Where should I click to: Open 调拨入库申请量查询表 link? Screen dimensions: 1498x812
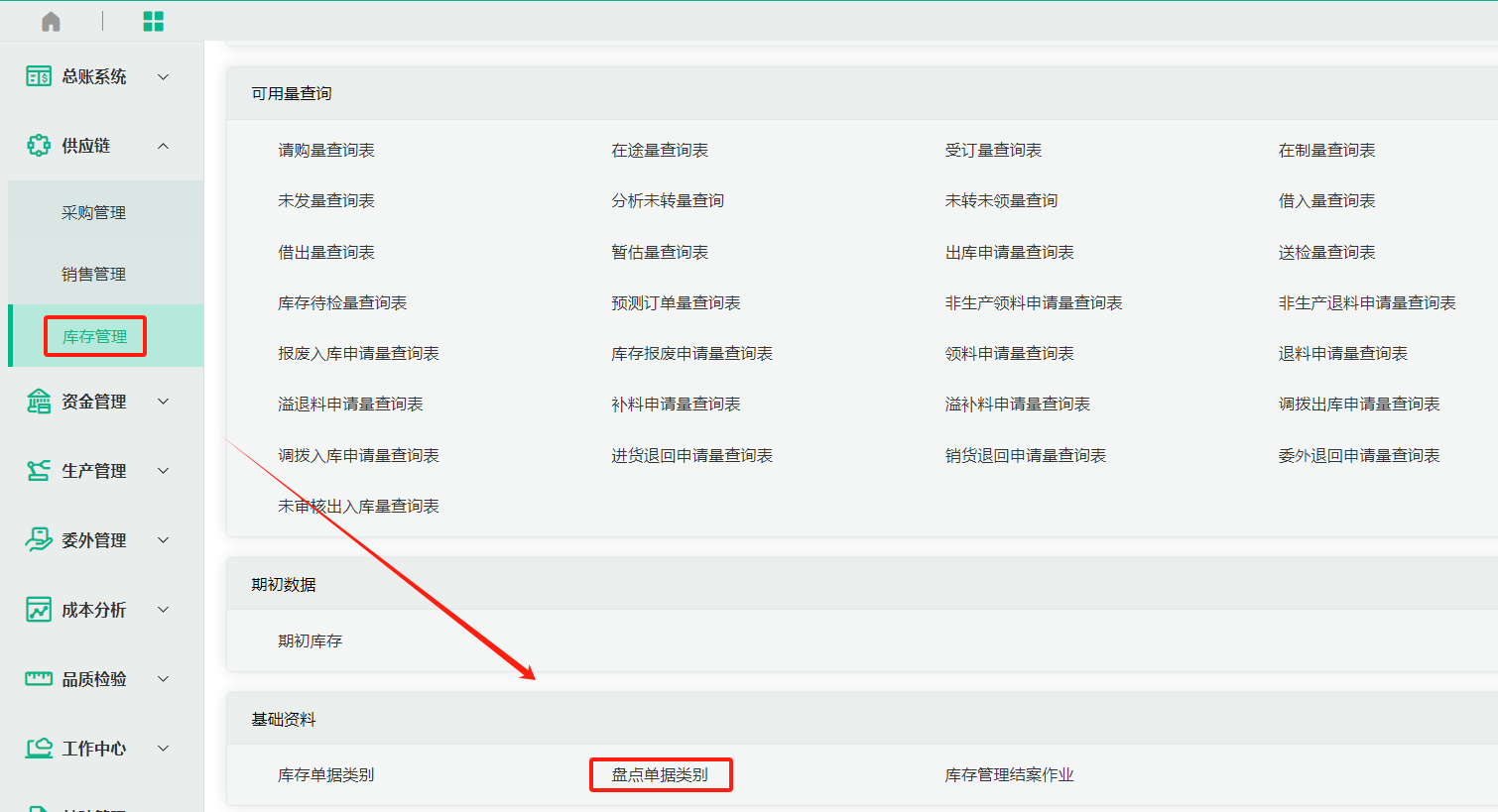click(358, 455)
